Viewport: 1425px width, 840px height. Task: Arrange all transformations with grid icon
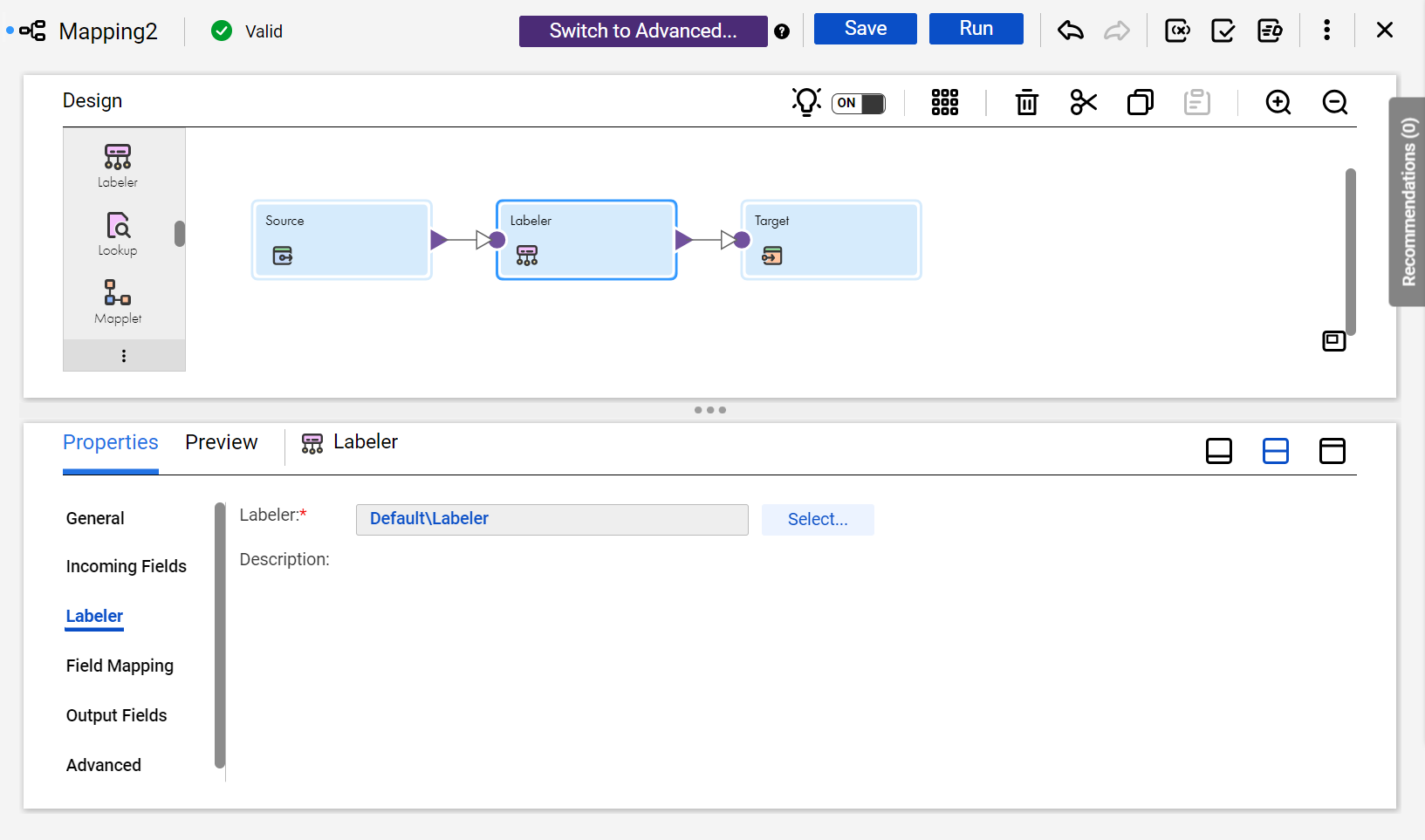click(x=945, y=102)
